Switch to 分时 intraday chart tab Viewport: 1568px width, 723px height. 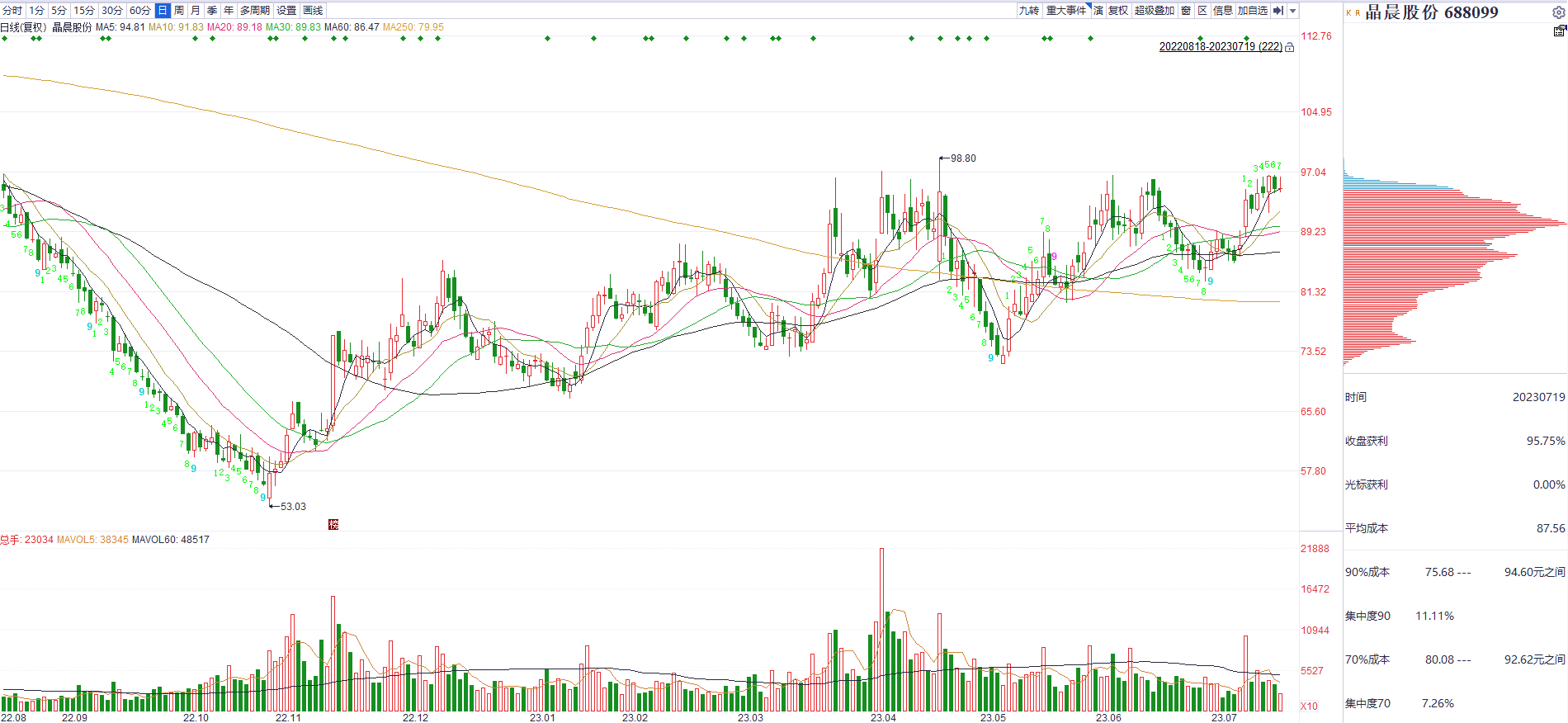(12, 11)
